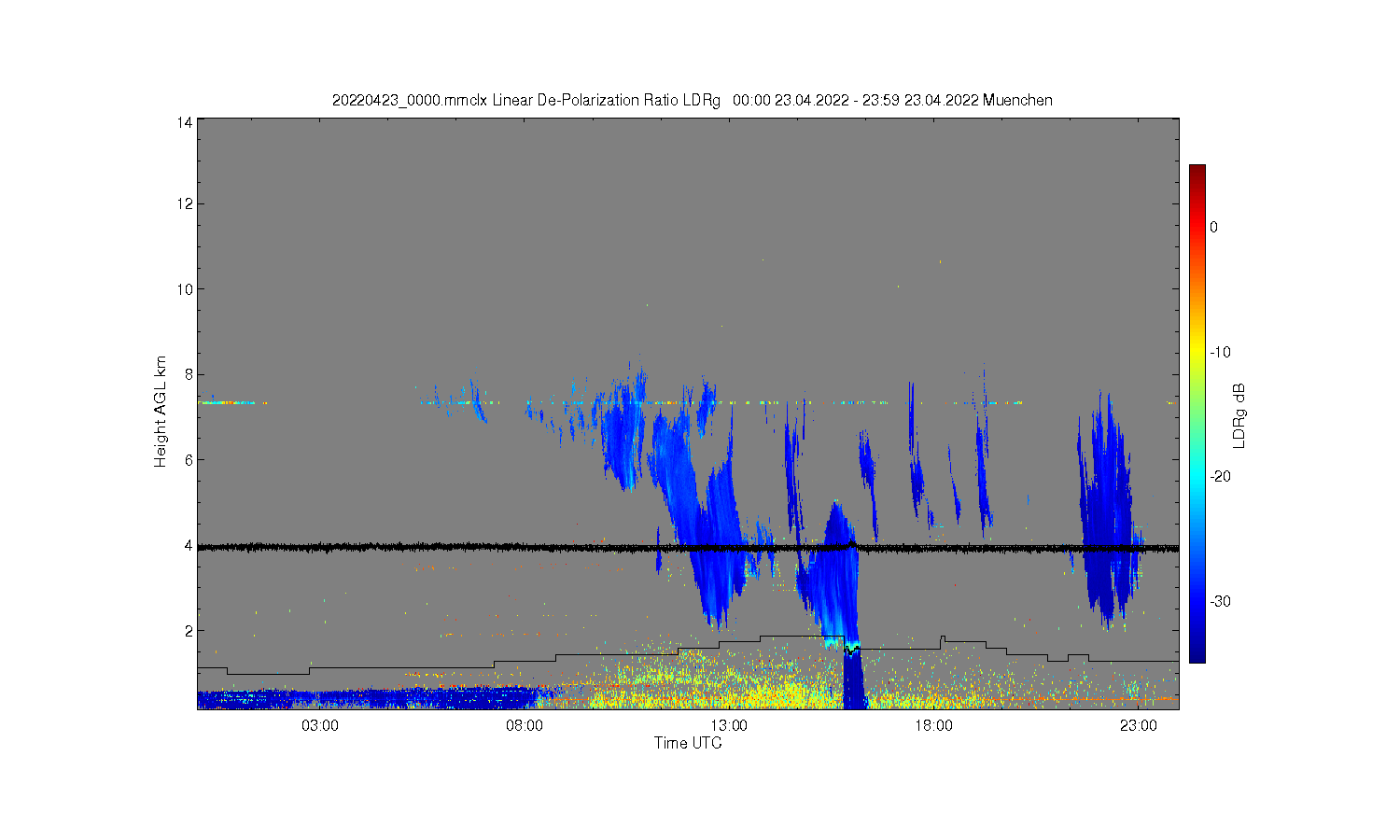Click the thick black line at 4 km

click(x=688, y=548)
